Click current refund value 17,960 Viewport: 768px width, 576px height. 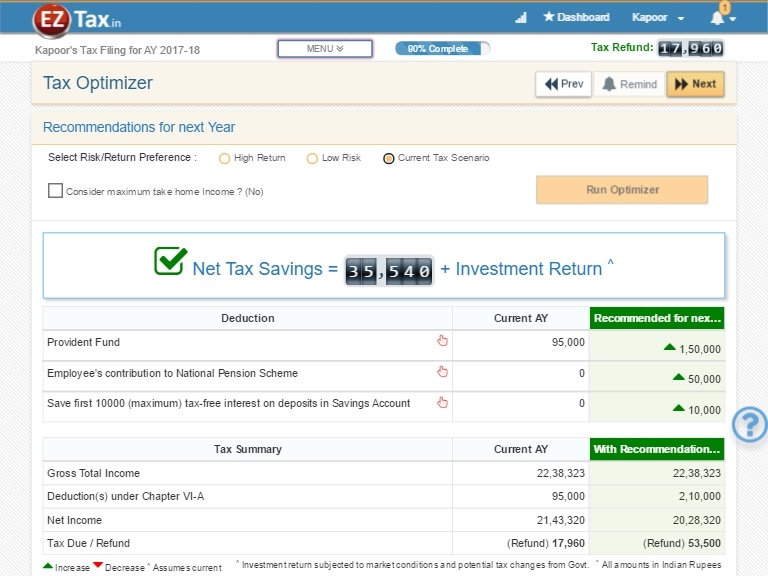click(568, 543)
